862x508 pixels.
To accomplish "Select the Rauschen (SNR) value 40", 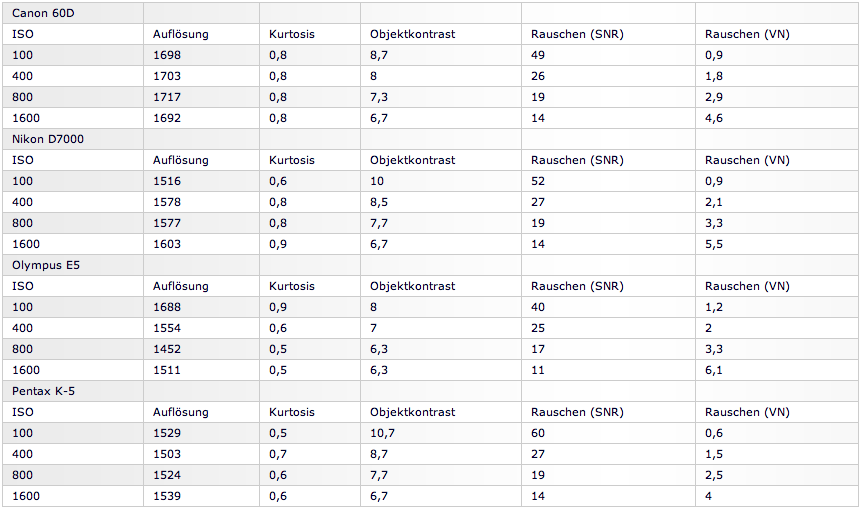I will (538, 307).
